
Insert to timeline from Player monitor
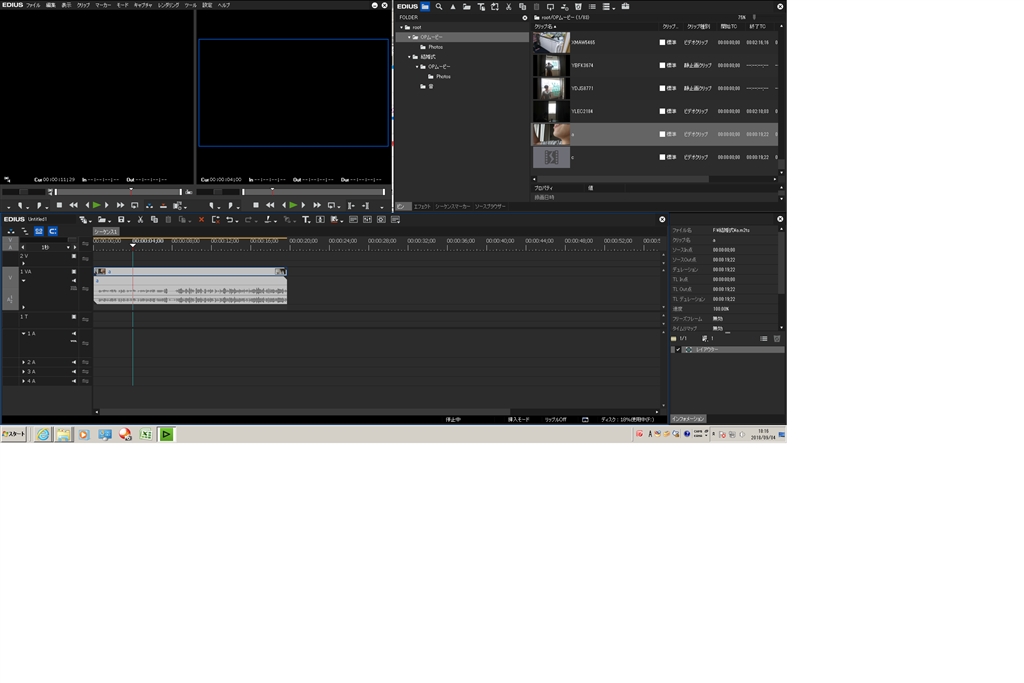point(150,205)
